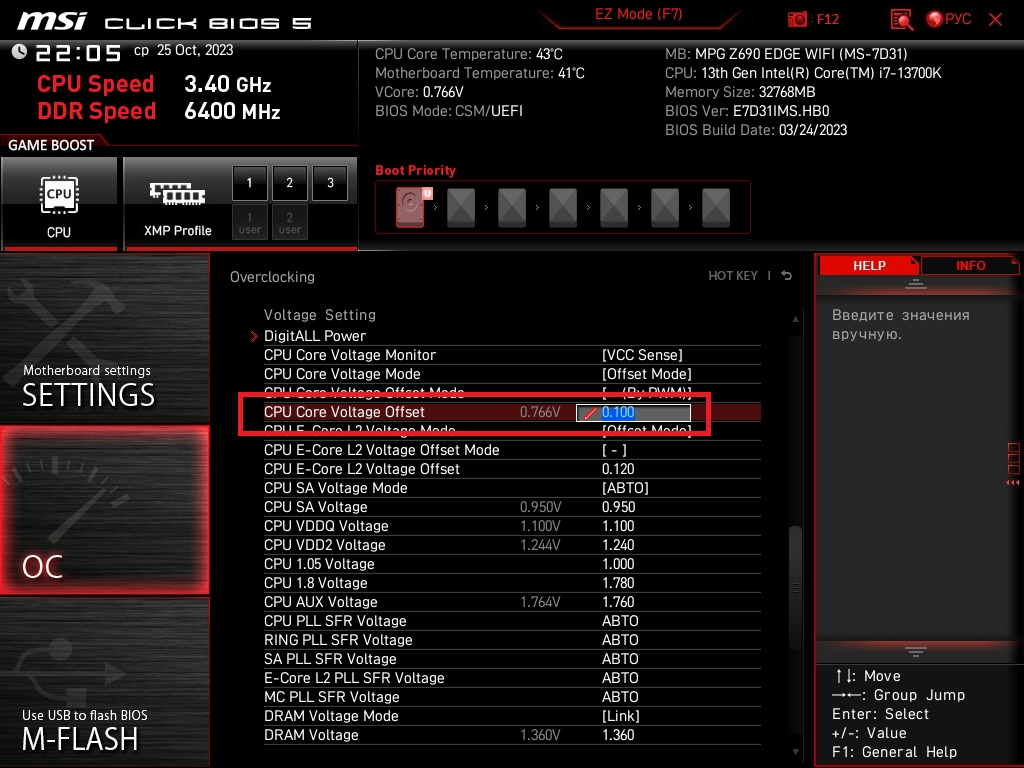Select CPU VDDQ Voltage value 1.100
The image size is (1024, 768).
618,526
